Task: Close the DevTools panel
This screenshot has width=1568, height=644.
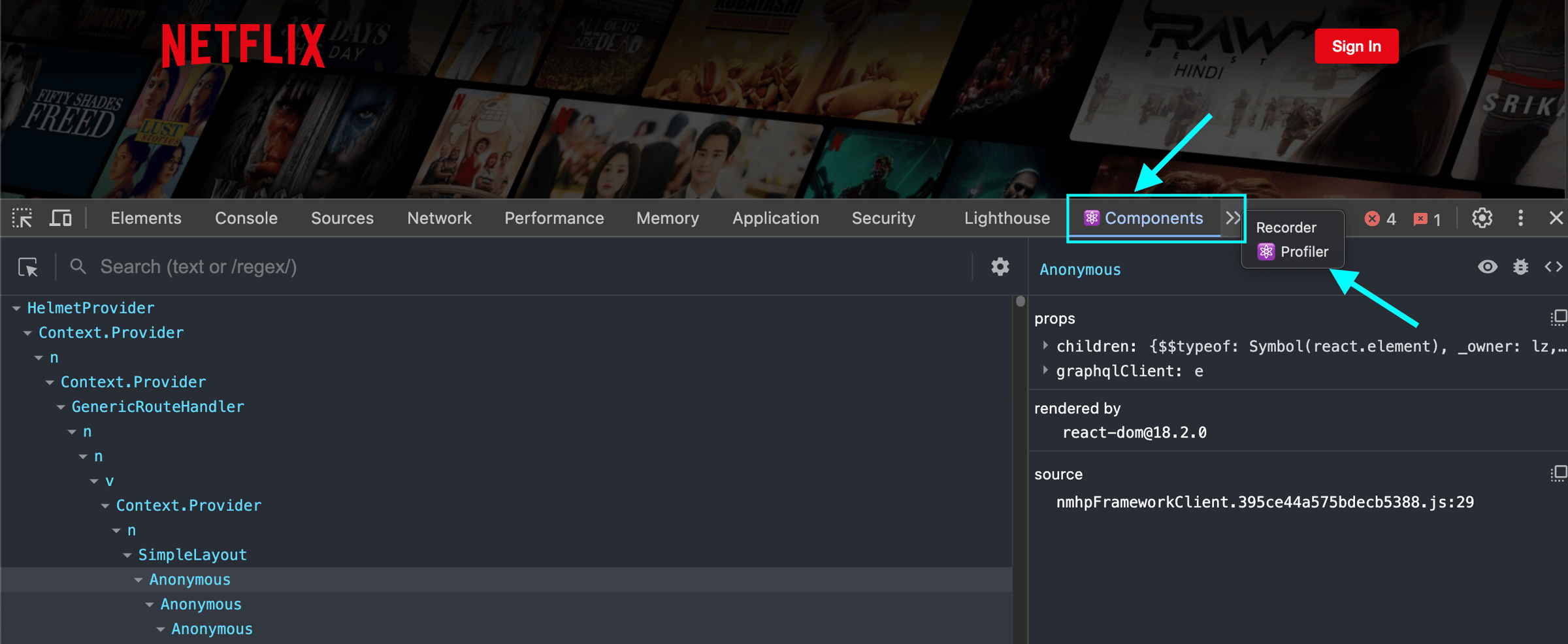Action: 1556,218
